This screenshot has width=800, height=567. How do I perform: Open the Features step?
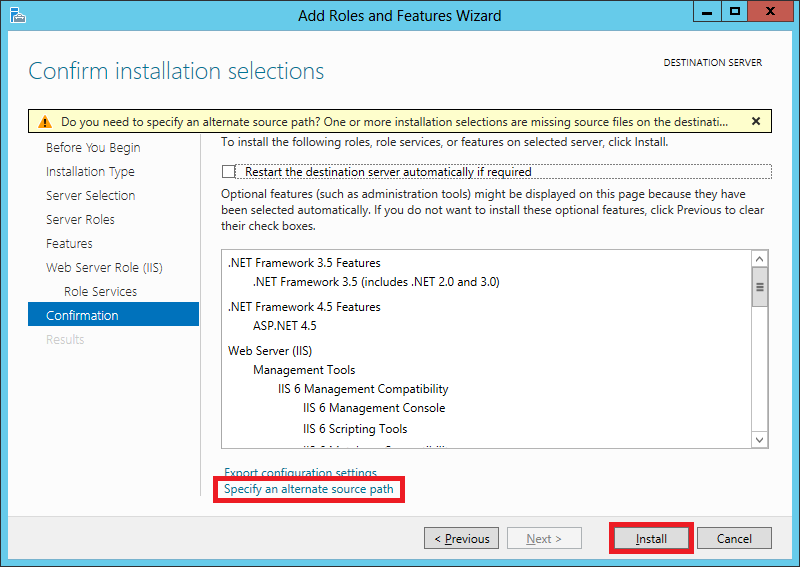click(69, 243)
